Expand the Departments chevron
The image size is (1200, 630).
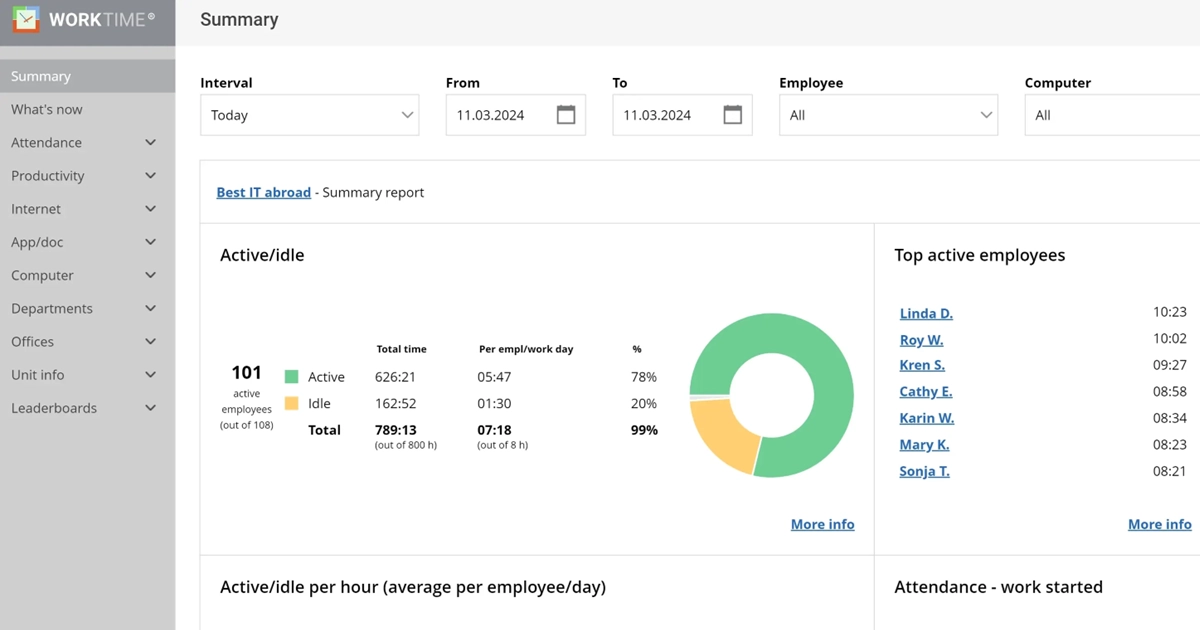click(x=151, y=308)
